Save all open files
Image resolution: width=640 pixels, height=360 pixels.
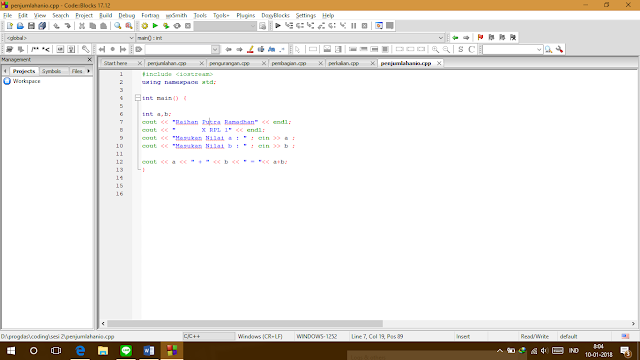tap(42, 26)
